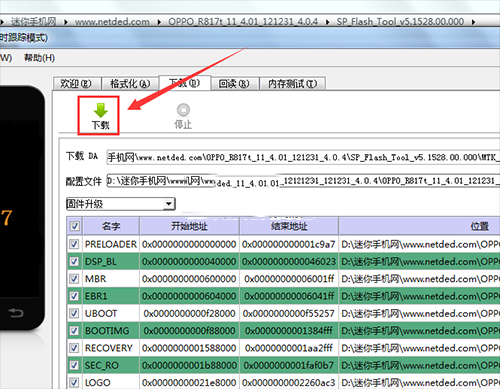The width and height of the screenshot is (500, 389).
Task: Uncheck the MBR row checkbox
Action: 74,279
